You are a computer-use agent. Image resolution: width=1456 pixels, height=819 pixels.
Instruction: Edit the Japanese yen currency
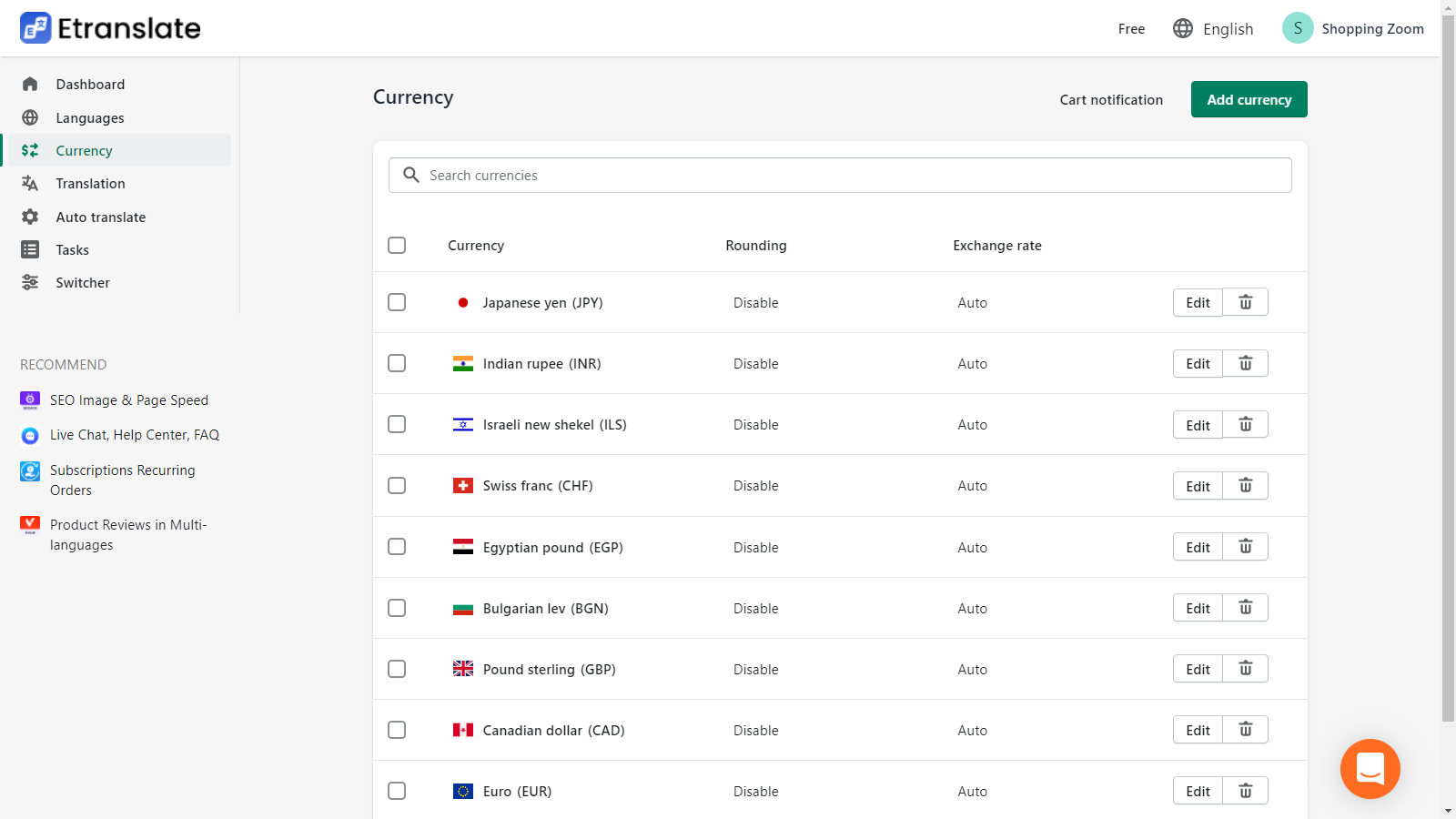(x=1198, y=302)
